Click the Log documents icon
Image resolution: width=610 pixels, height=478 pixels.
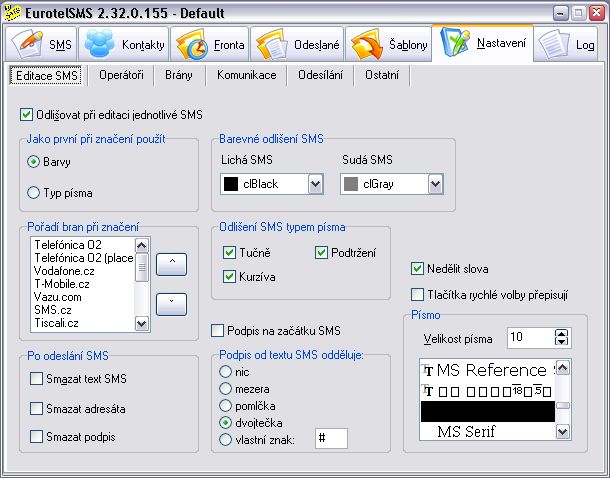click(x=553, y=45)
